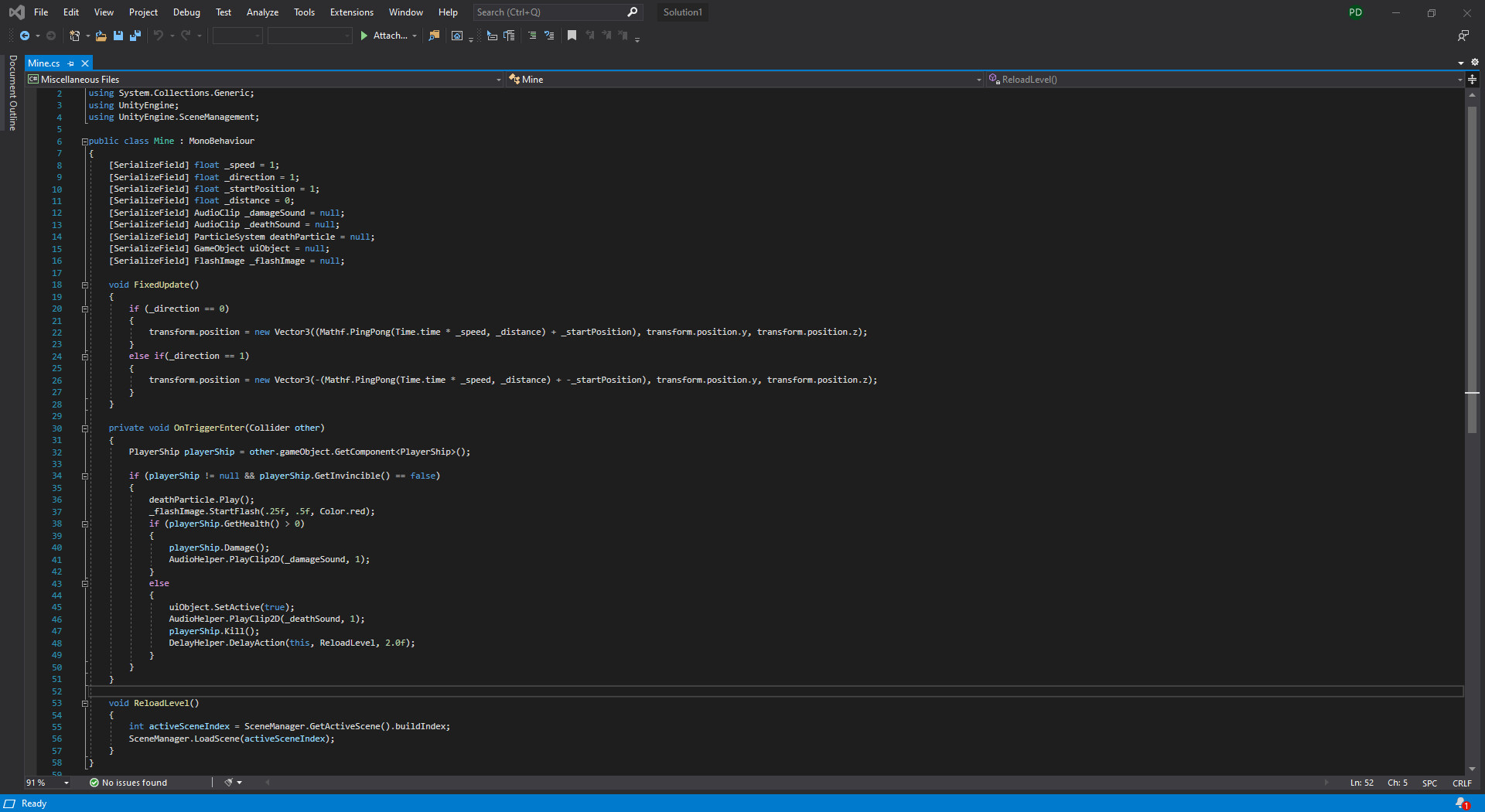Viewport: 1485px width, 812px height.
Task: Open the PD user account badge
Action: pyautogui.click(x=1355, y=12)
